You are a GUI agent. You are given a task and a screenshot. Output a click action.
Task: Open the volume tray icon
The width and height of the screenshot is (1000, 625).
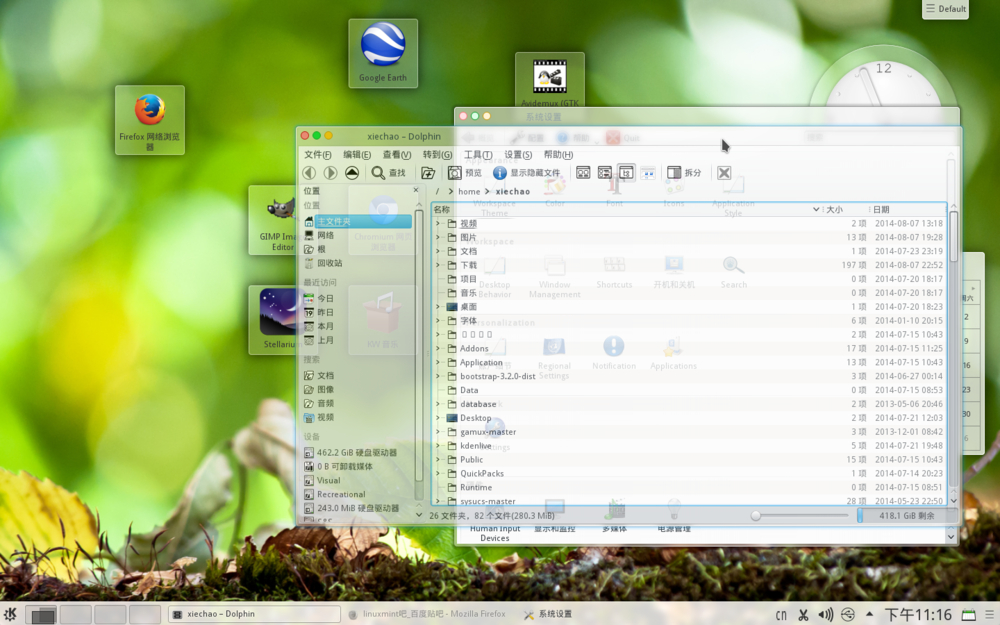click(x=825, y=615)
